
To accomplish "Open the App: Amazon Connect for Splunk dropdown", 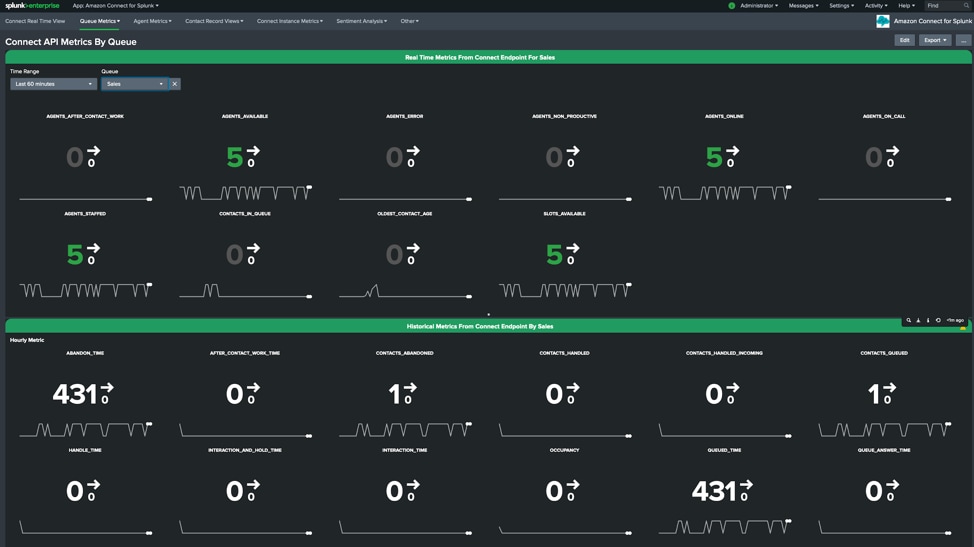I will point(116,6).
